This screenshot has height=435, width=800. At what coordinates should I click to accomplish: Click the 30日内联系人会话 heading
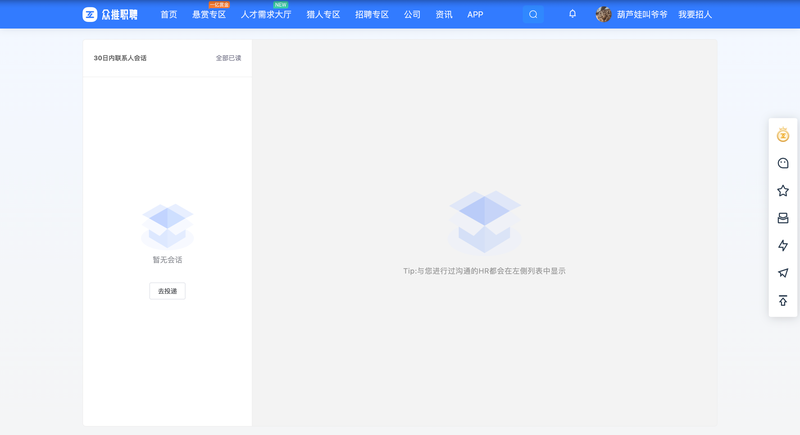click(x=120, y=58)
